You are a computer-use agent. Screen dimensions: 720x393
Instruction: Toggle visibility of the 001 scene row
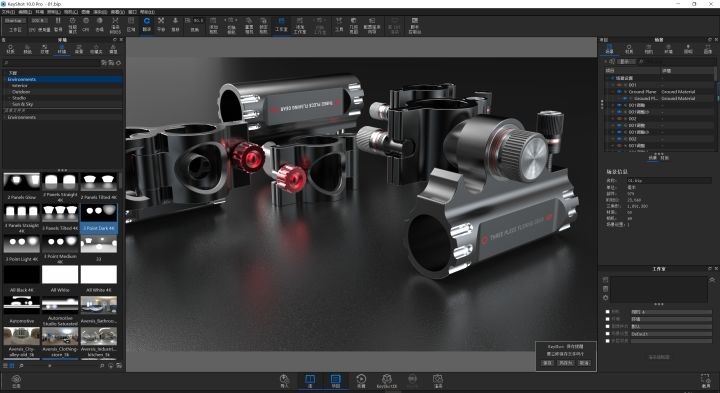click(x=619, y=85)
